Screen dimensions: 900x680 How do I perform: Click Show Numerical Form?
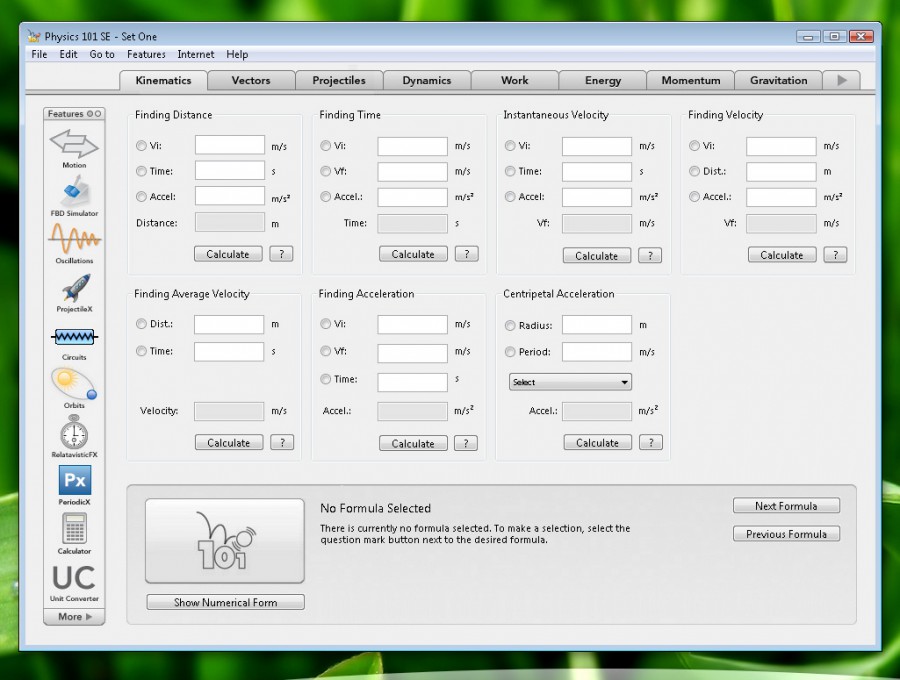click(x=224, y=601)
